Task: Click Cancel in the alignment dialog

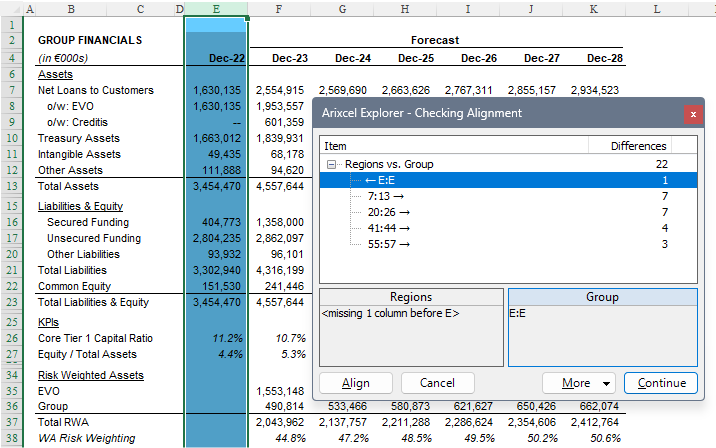Action: tap(437, 383)
